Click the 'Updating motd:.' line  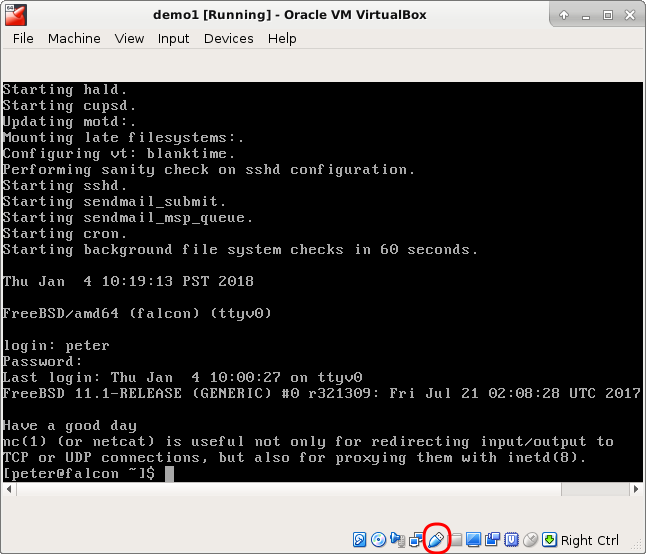point(69,122)
